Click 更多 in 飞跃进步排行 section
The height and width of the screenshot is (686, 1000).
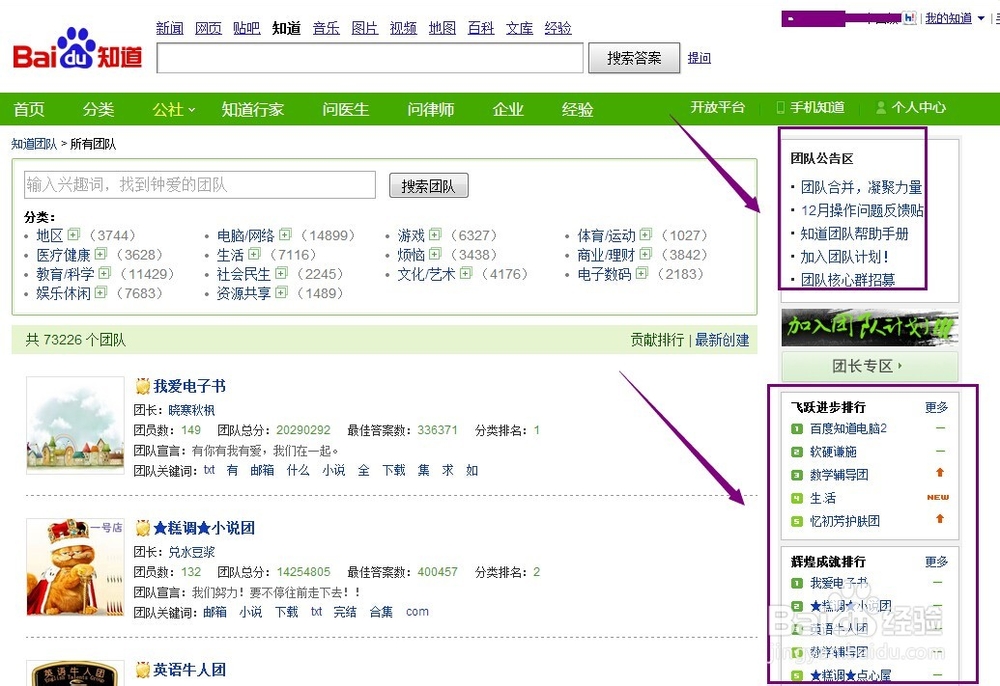pos(936,407)
